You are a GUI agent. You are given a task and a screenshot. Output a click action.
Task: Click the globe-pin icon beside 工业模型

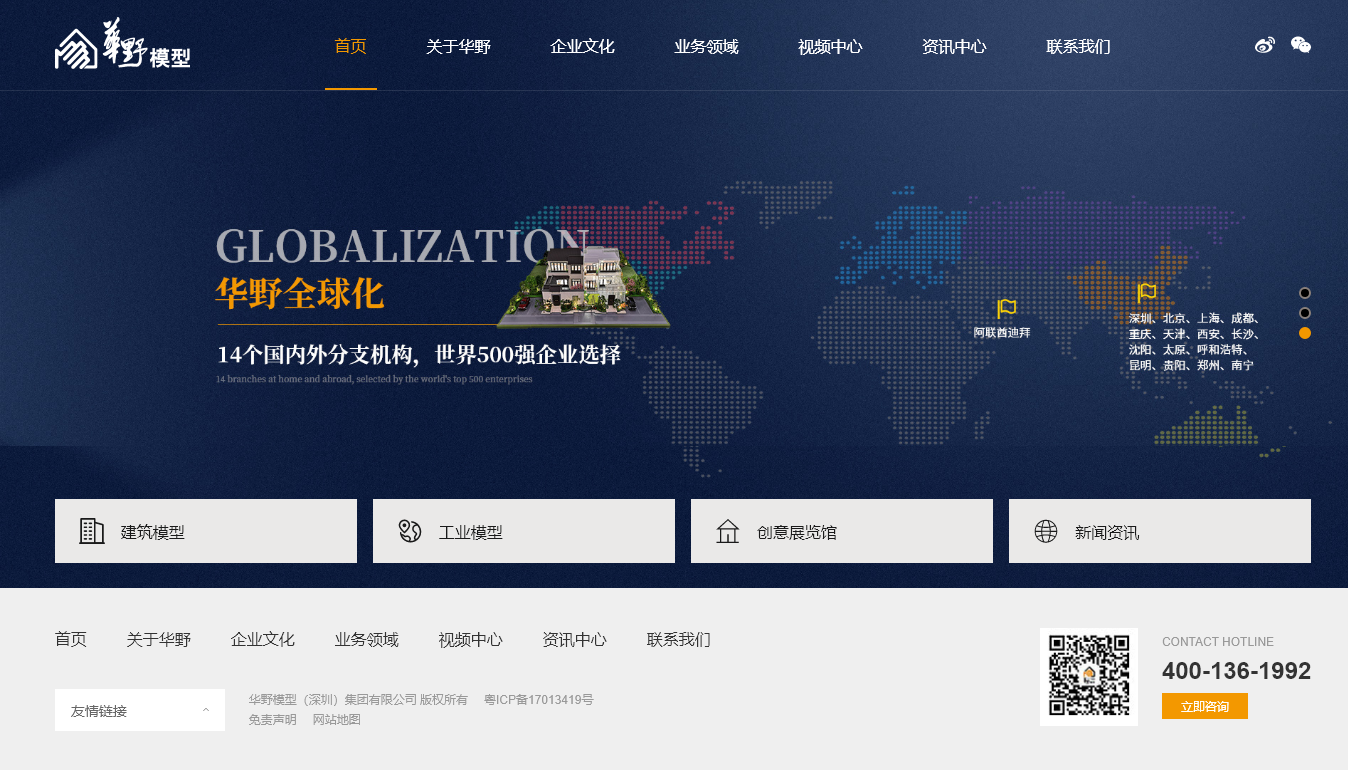tap(409, 531)
